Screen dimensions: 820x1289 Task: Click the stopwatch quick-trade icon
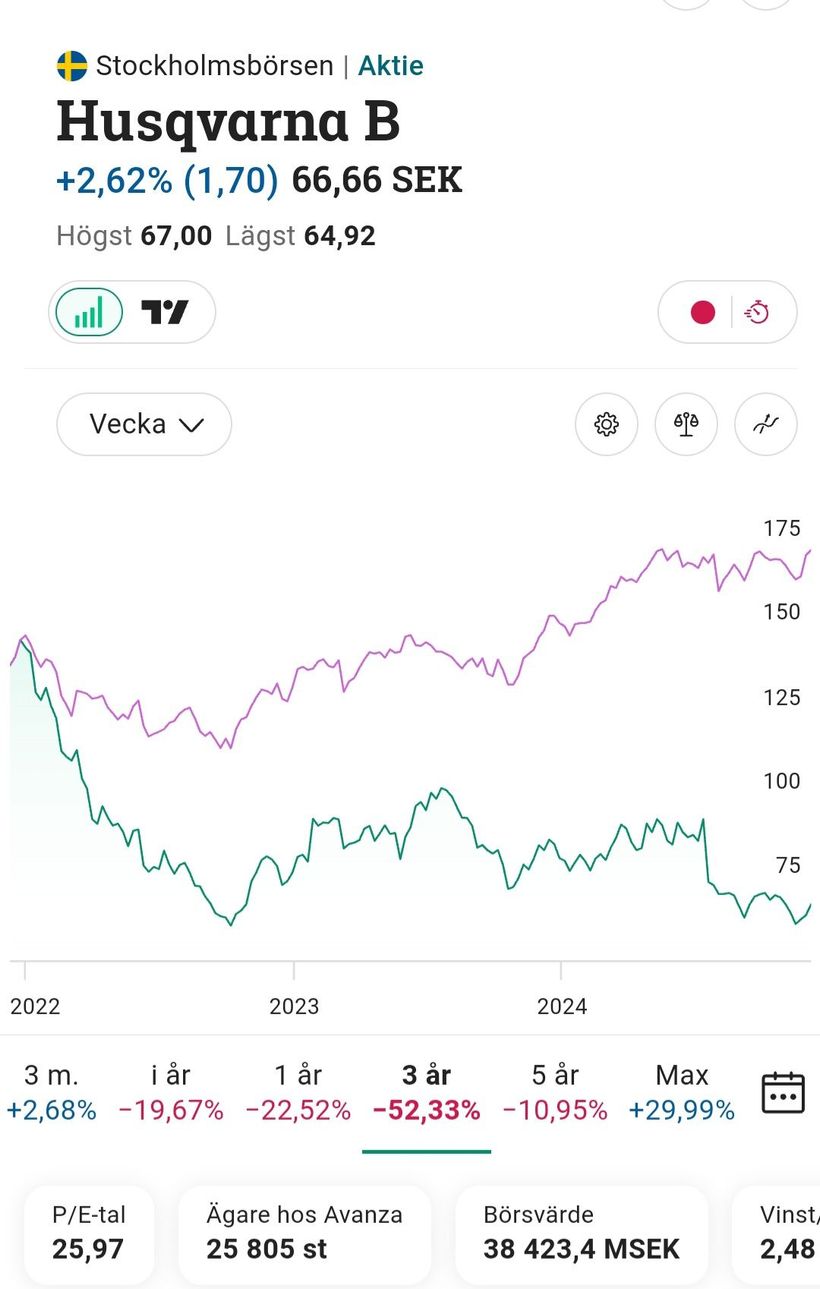coord(758,313)
